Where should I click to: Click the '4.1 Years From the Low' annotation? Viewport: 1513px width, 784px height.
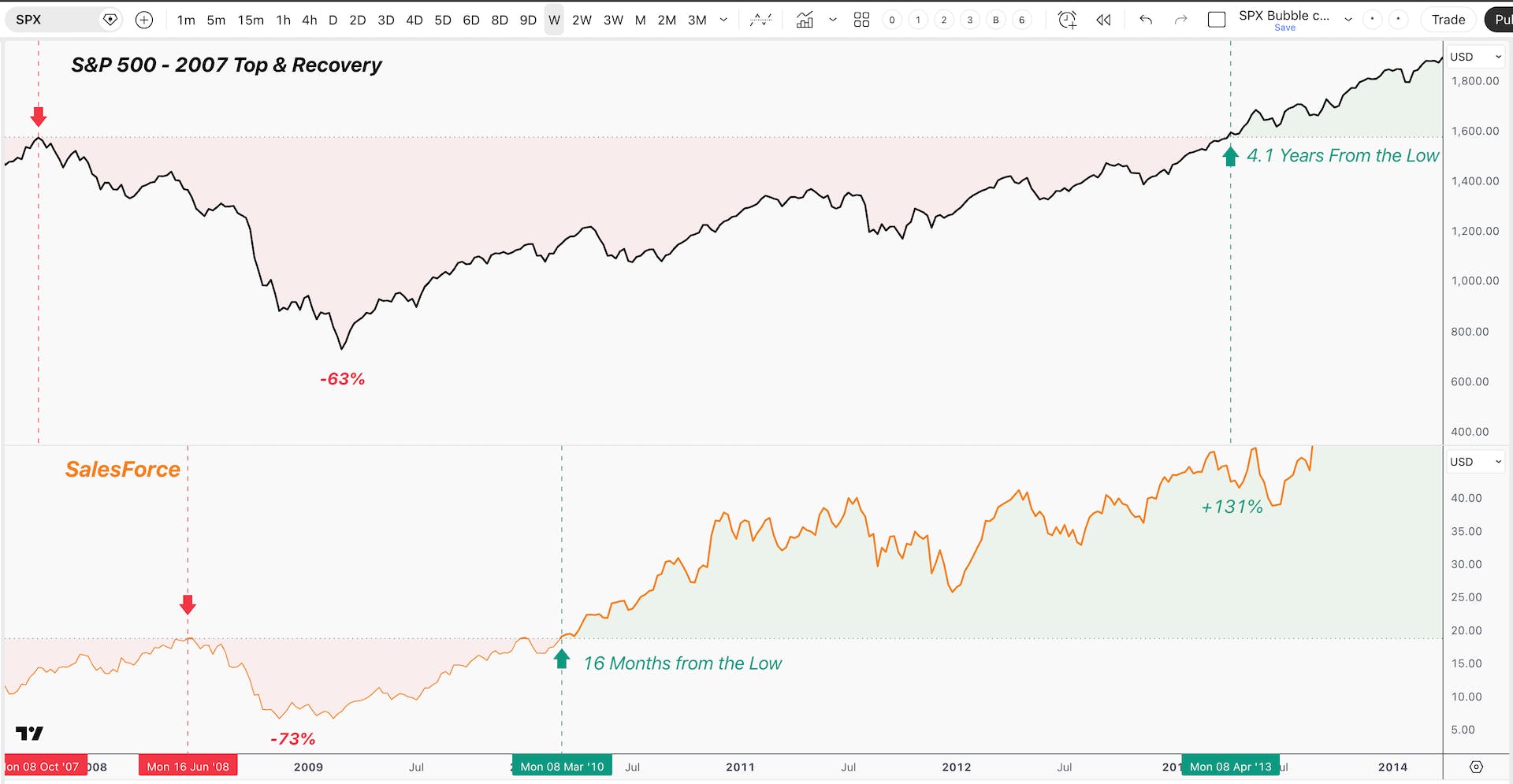(x=1343, y=156)
